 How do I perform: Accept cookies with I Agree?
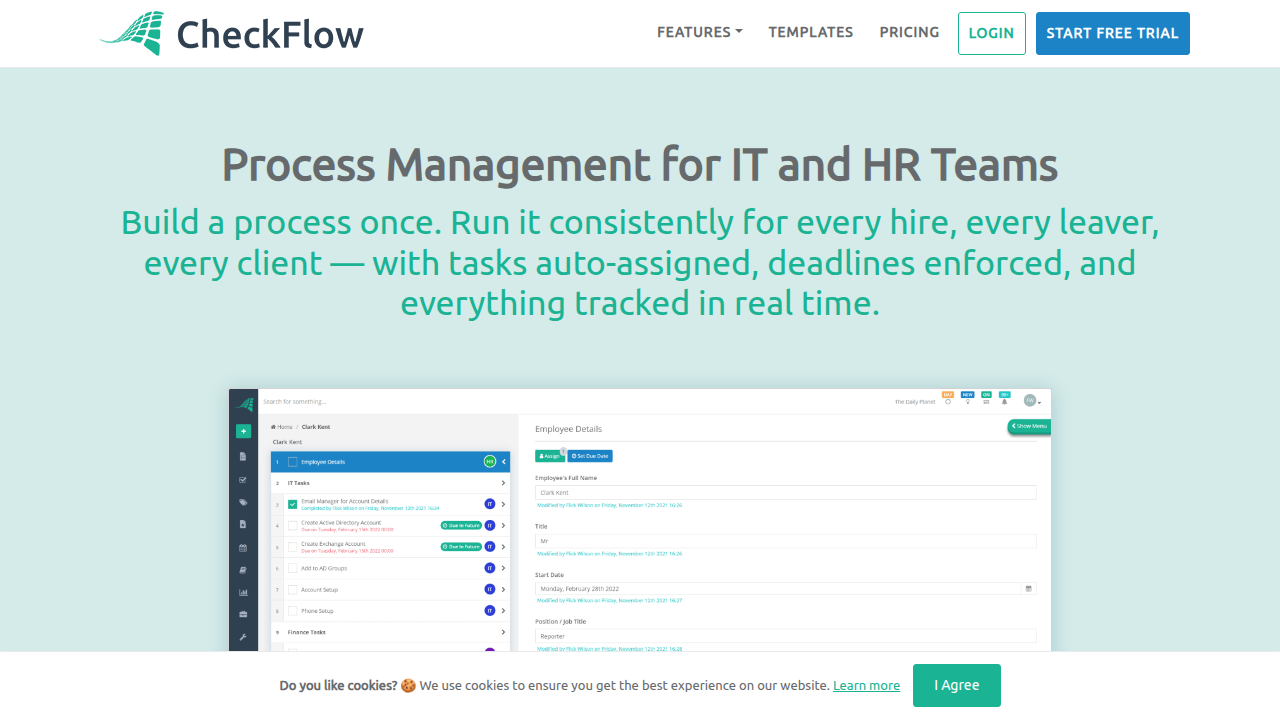tap(957, 685)
